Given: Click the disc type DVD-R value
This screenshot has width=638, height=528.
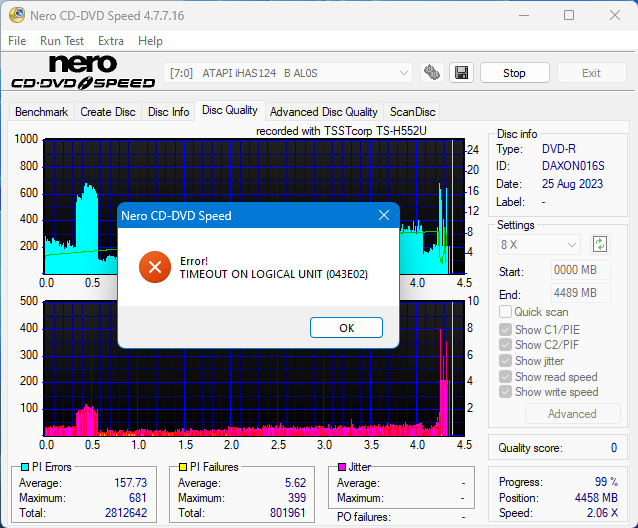Looking at the screenshot, I should [x=559, y=149].
